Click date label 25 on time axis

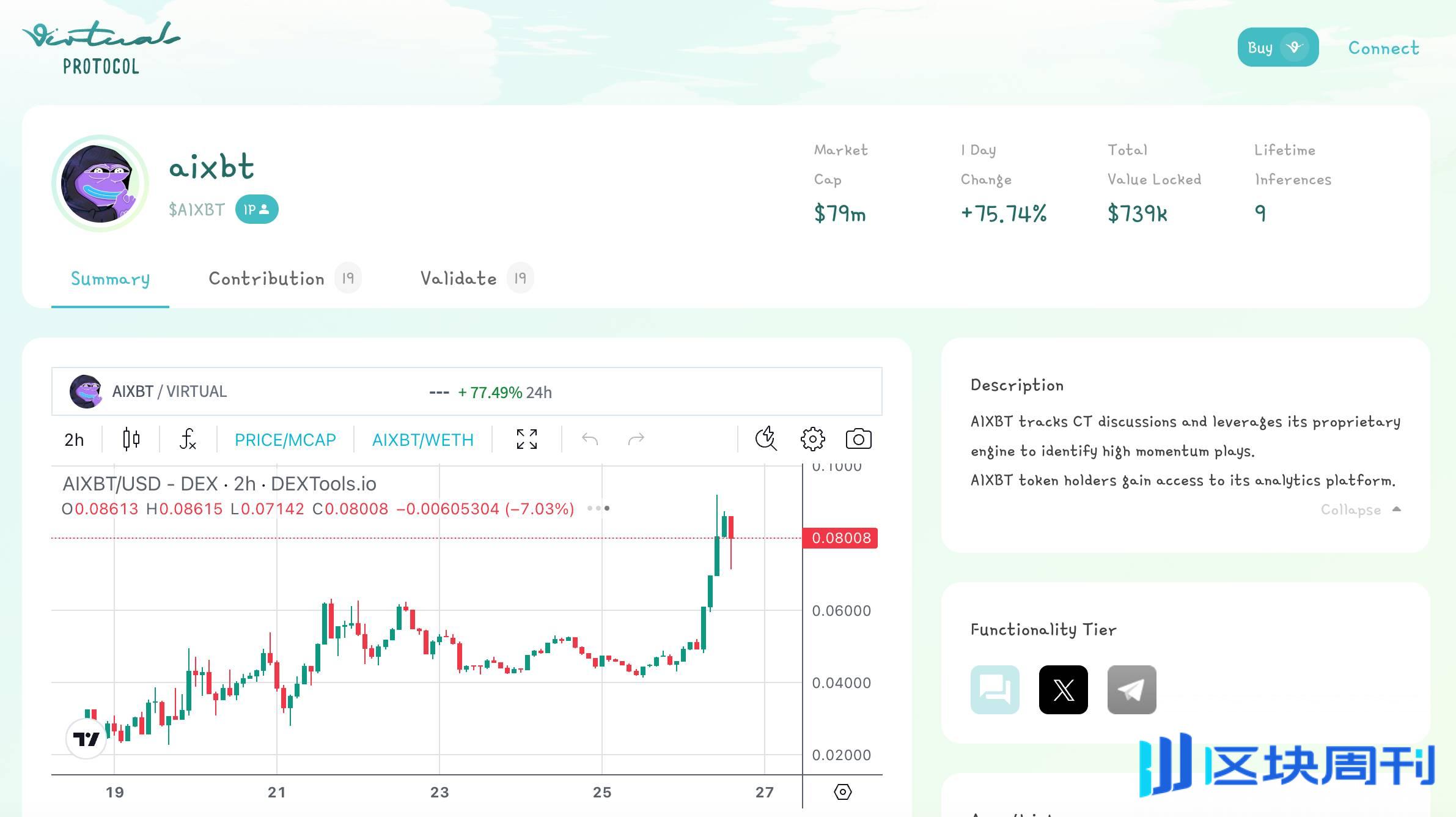pos(602,793)
